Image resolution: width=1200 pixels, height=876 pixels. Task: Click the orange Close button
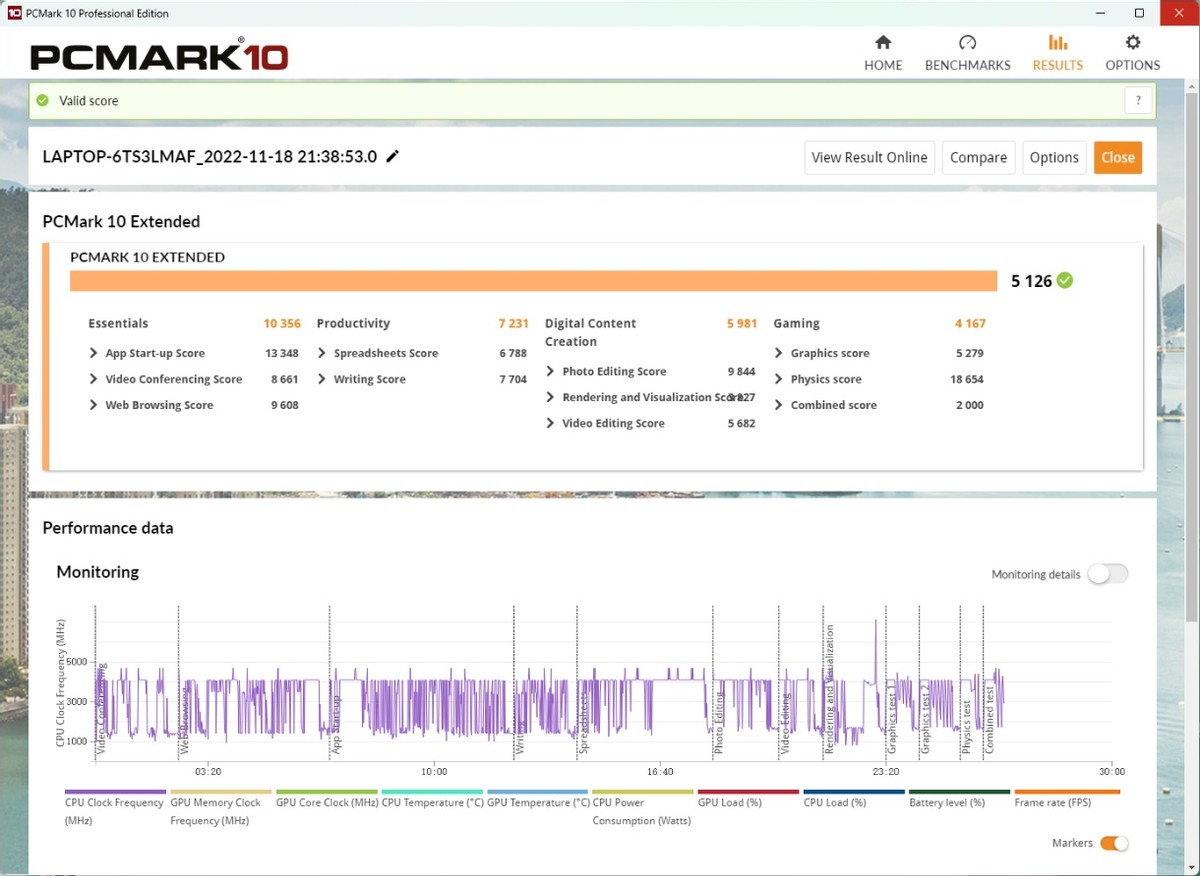coord(1117,157)
